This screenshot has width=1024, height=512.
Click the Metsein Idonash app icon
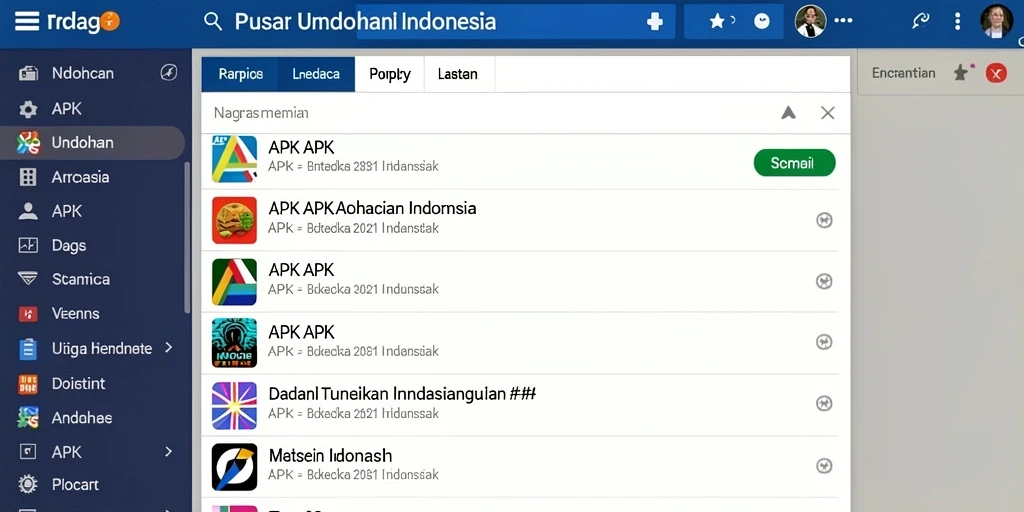[234, 468]
